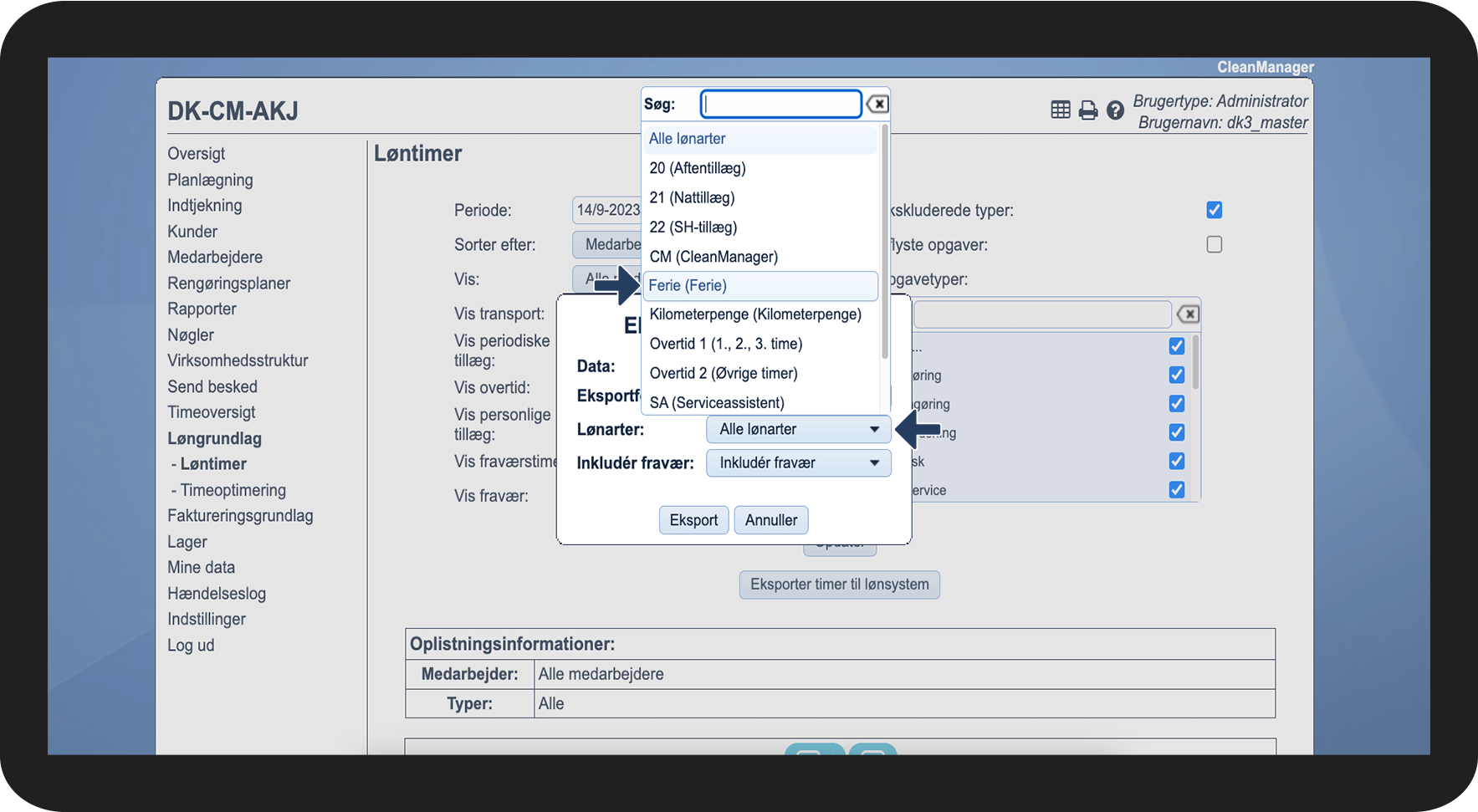Open Lager in sidebar
This screenshot has height=812, width=1478.
click(187, 542)
